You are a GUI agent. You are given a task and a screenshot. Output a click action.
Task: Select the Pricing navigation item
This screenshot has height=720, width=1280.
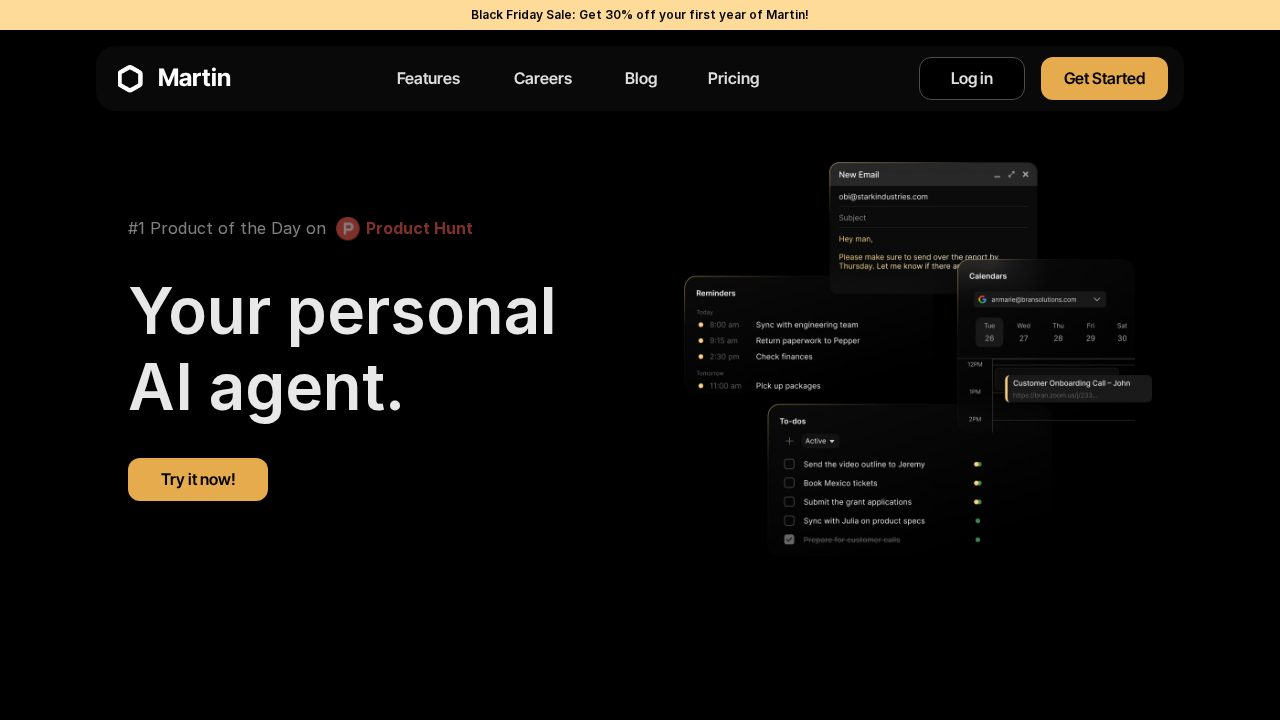point(733,78)
